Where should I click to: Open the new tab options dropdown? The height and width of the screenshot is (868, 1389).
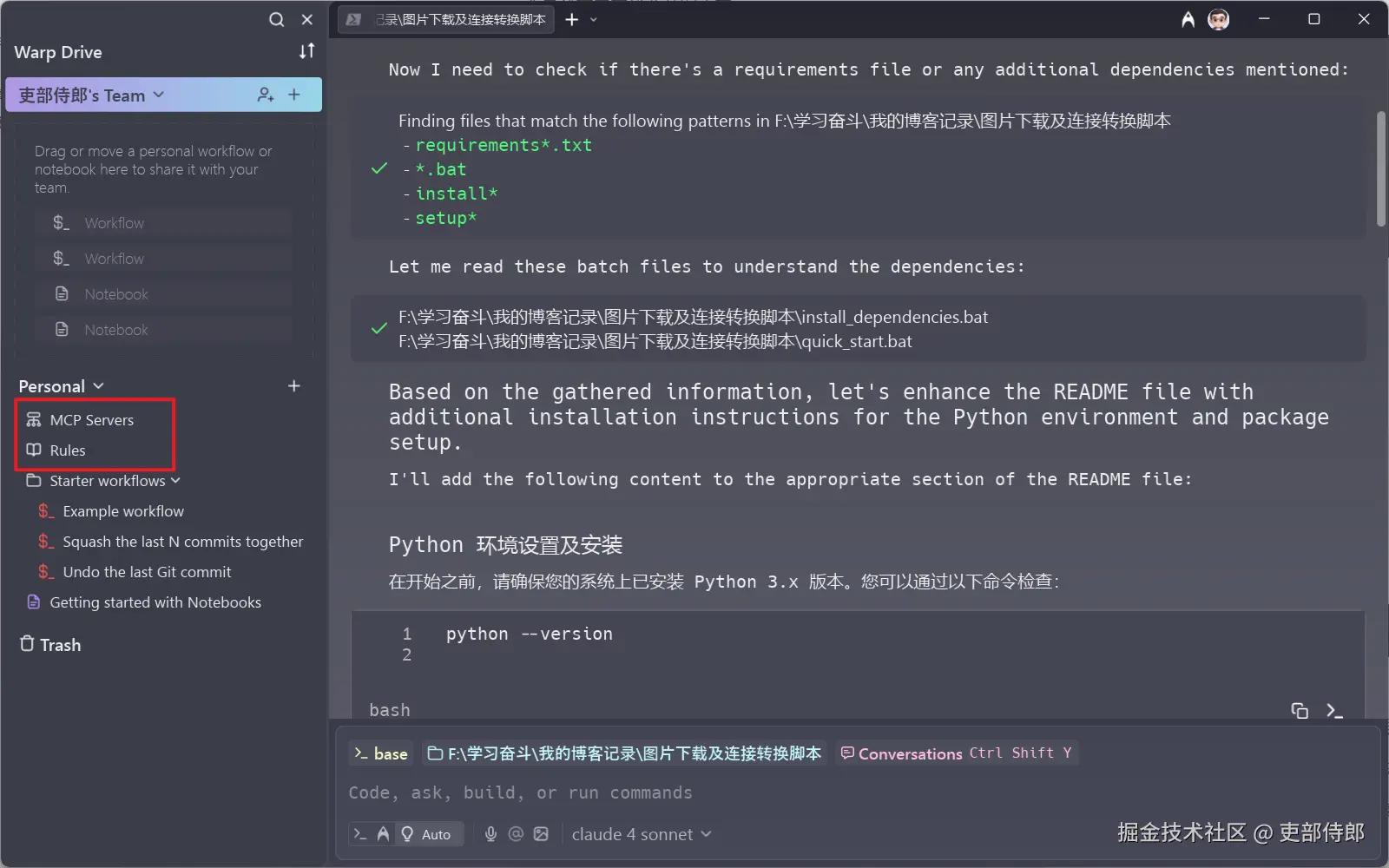click(594, 19)
